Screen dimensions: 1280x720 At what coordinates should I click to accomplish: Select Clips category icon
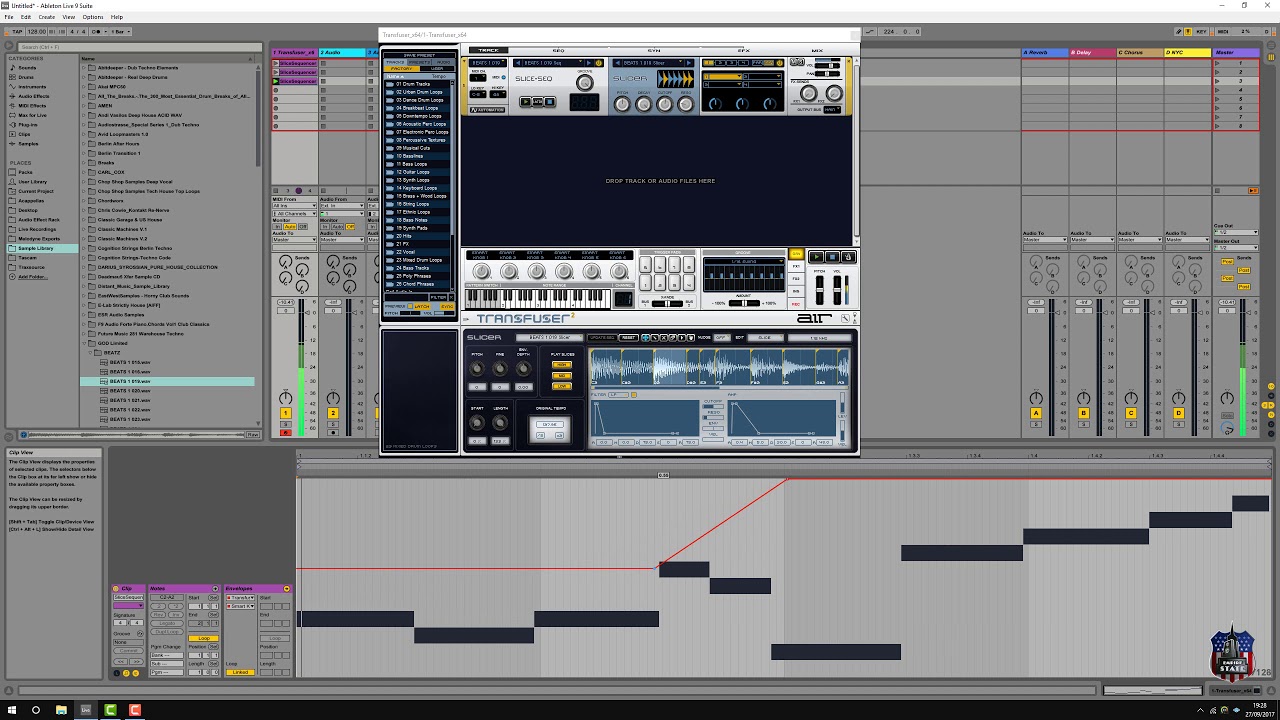[x=13, y=134]
